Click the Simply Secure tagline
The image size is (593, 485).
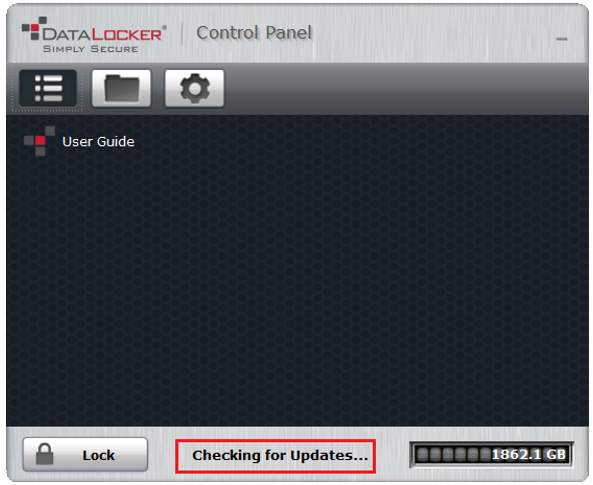click(x=91, y=49)
